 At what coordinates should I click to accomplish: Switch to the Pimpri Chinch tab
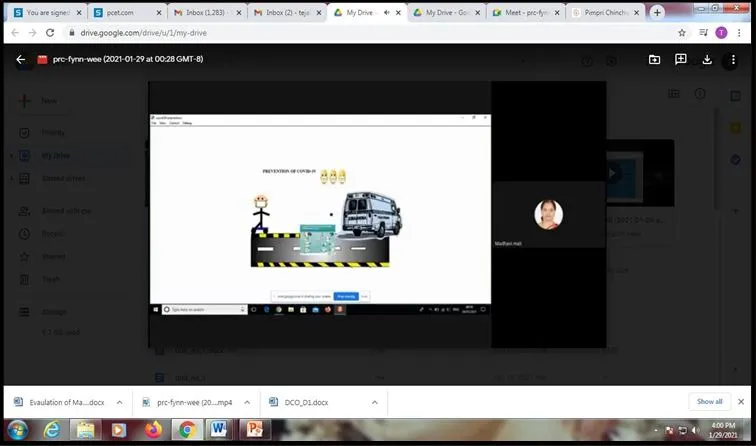point(606,13)
